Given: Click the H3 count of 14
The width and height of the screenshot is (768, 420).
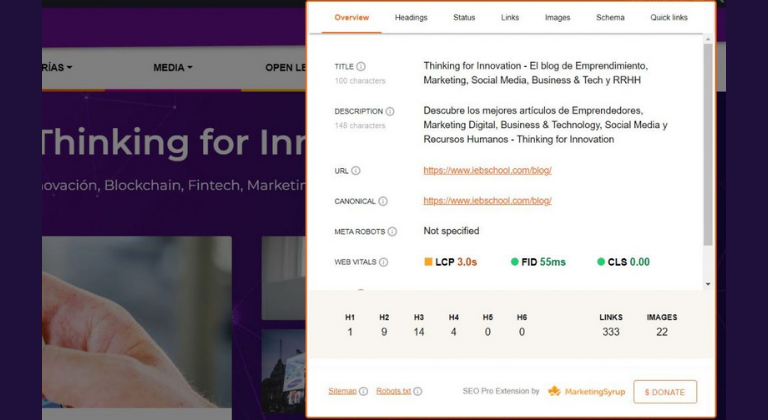Looking at the screenshot, I should pyautogui.click(x=419, y=332).
